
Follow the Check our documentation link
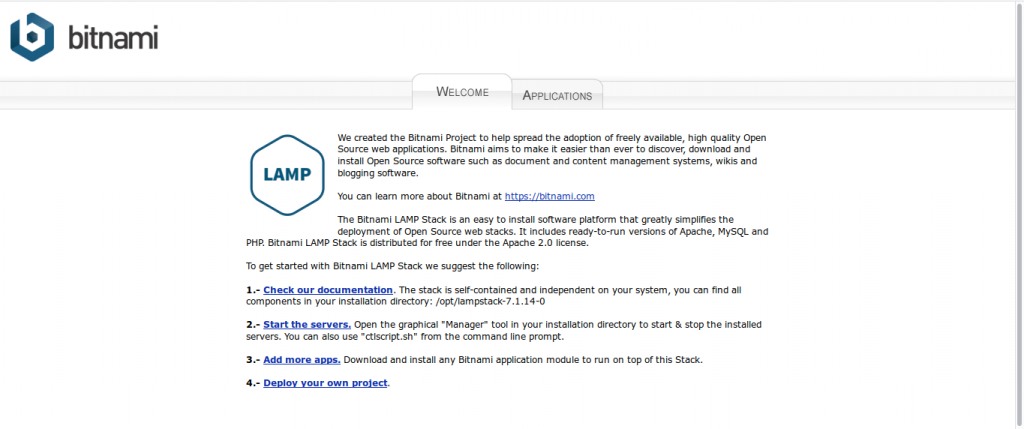tap(328, 290)
